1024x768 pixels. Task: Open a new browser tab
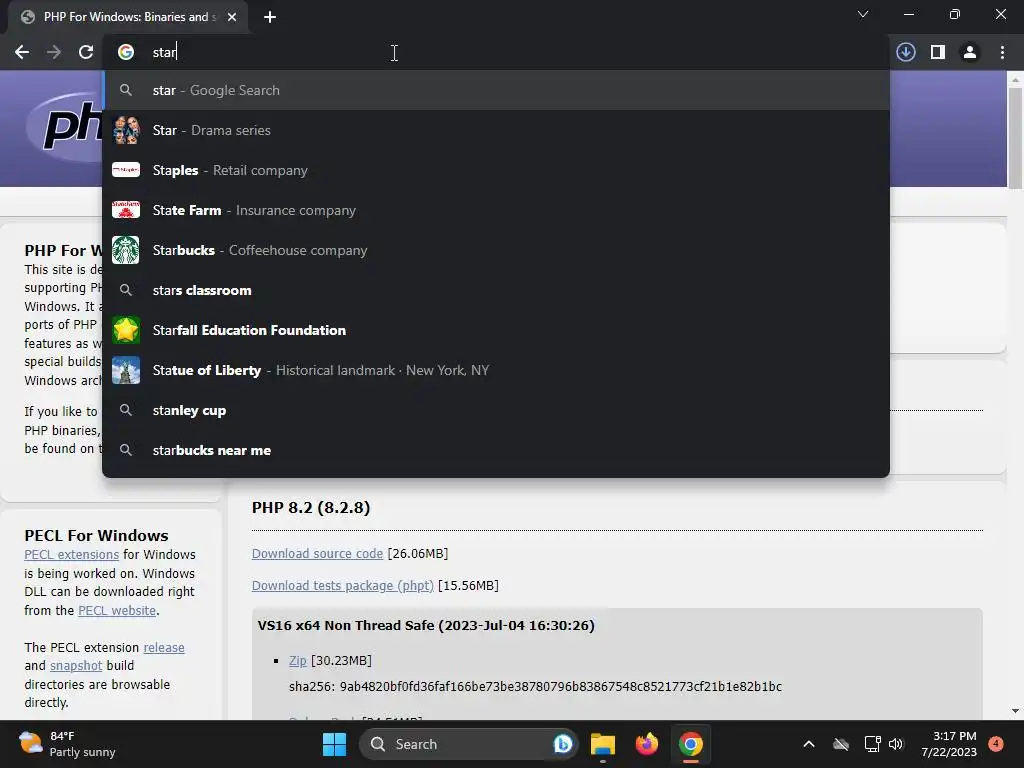click(270, 17)
